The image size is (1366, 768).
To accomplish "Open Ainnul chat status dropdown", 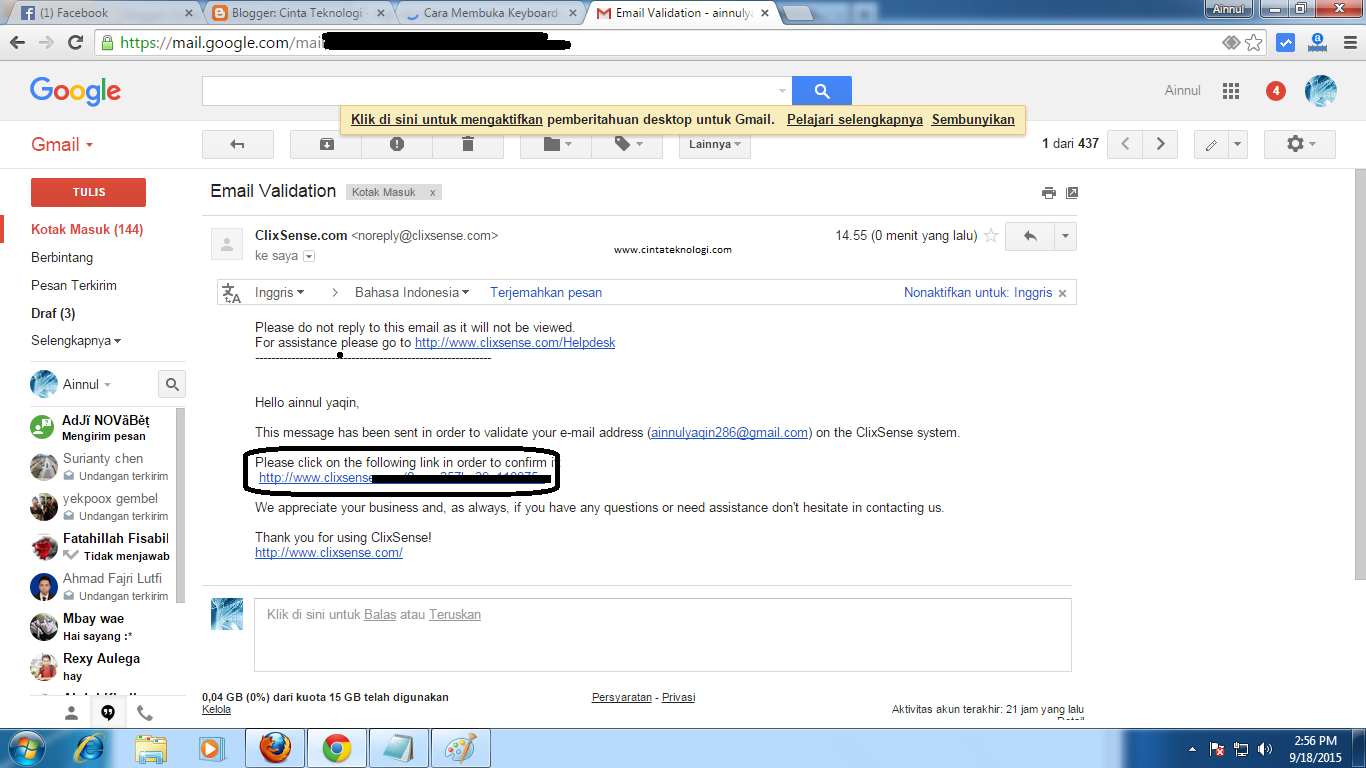I will point(86,384).
